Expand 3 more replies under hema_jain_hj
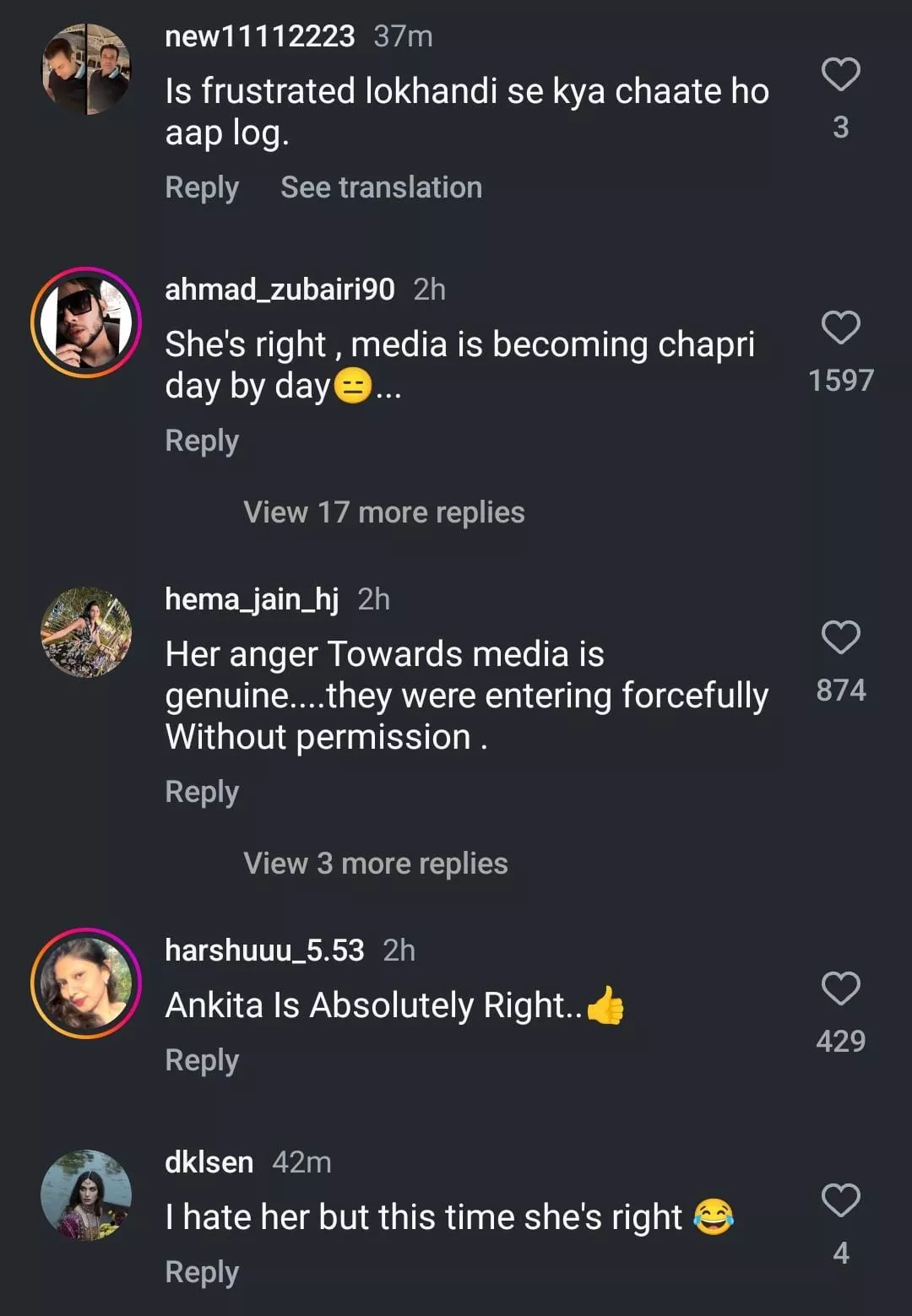912x1316 pixels. (x=375, y=864)
